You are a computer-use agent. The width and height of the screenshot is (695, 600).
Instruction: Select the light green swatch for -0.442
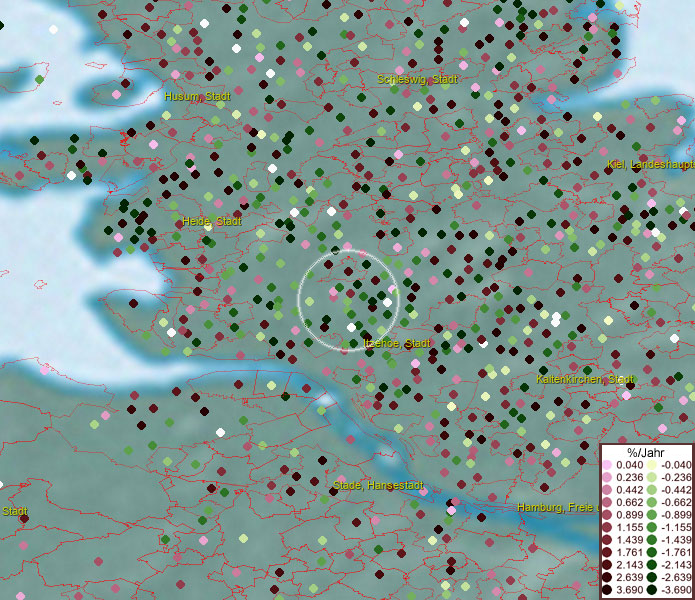(x=652, y=490)
